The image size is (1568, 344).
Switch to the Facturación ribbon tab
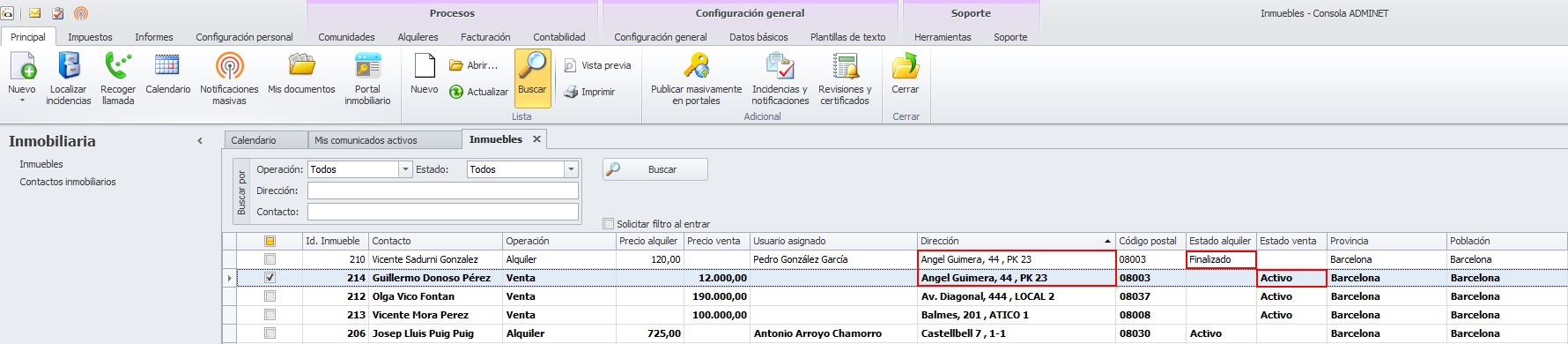point(485,37)
